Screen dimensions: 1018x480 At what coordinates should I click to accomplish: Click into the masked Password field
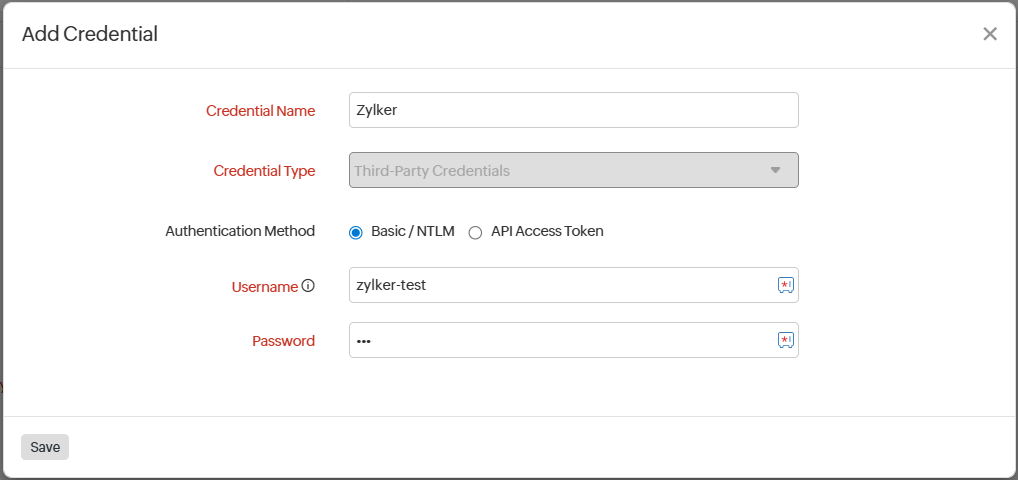(x=560, y=340)
